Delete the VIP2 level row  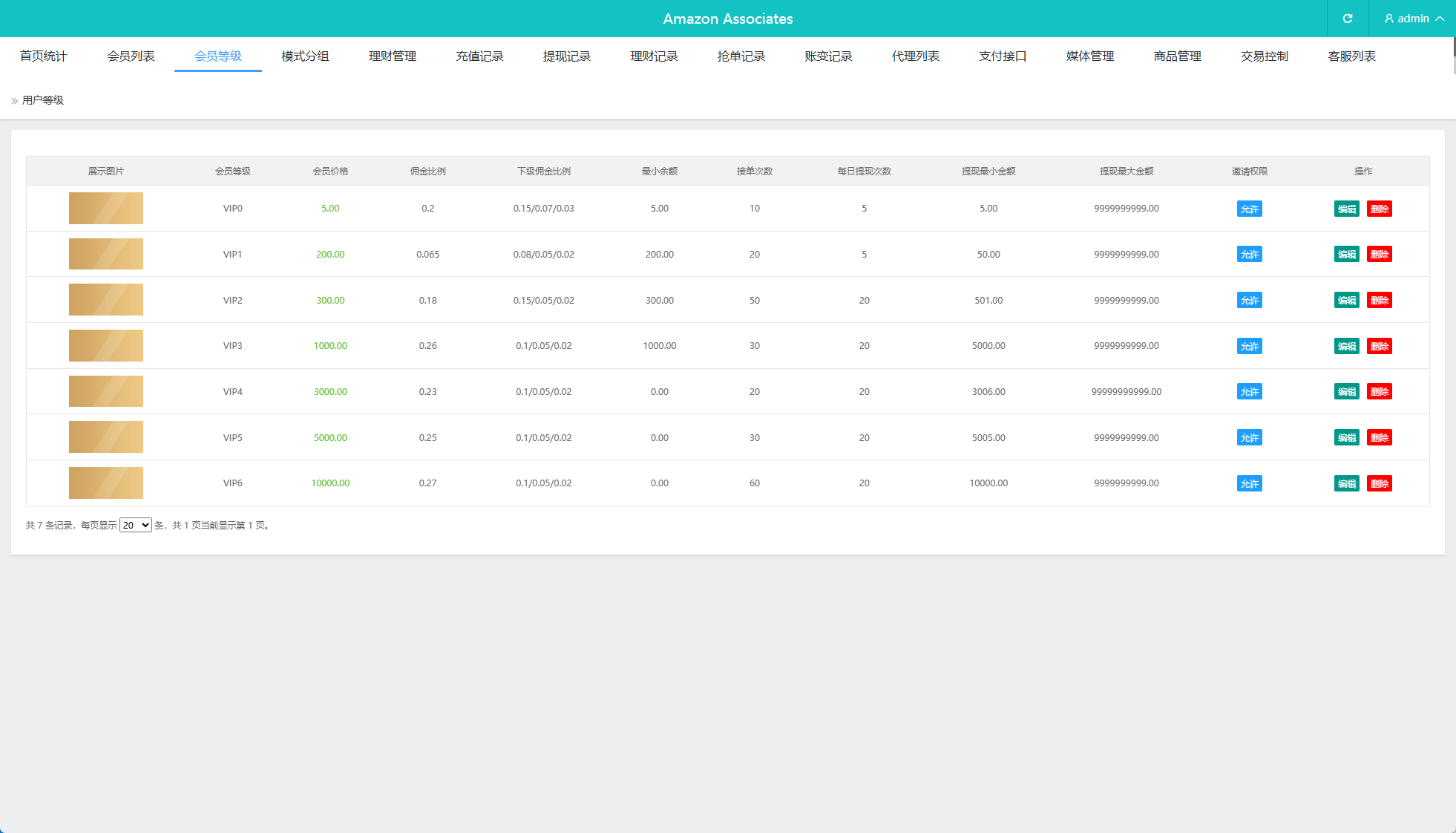click(x=1379, y=301)
